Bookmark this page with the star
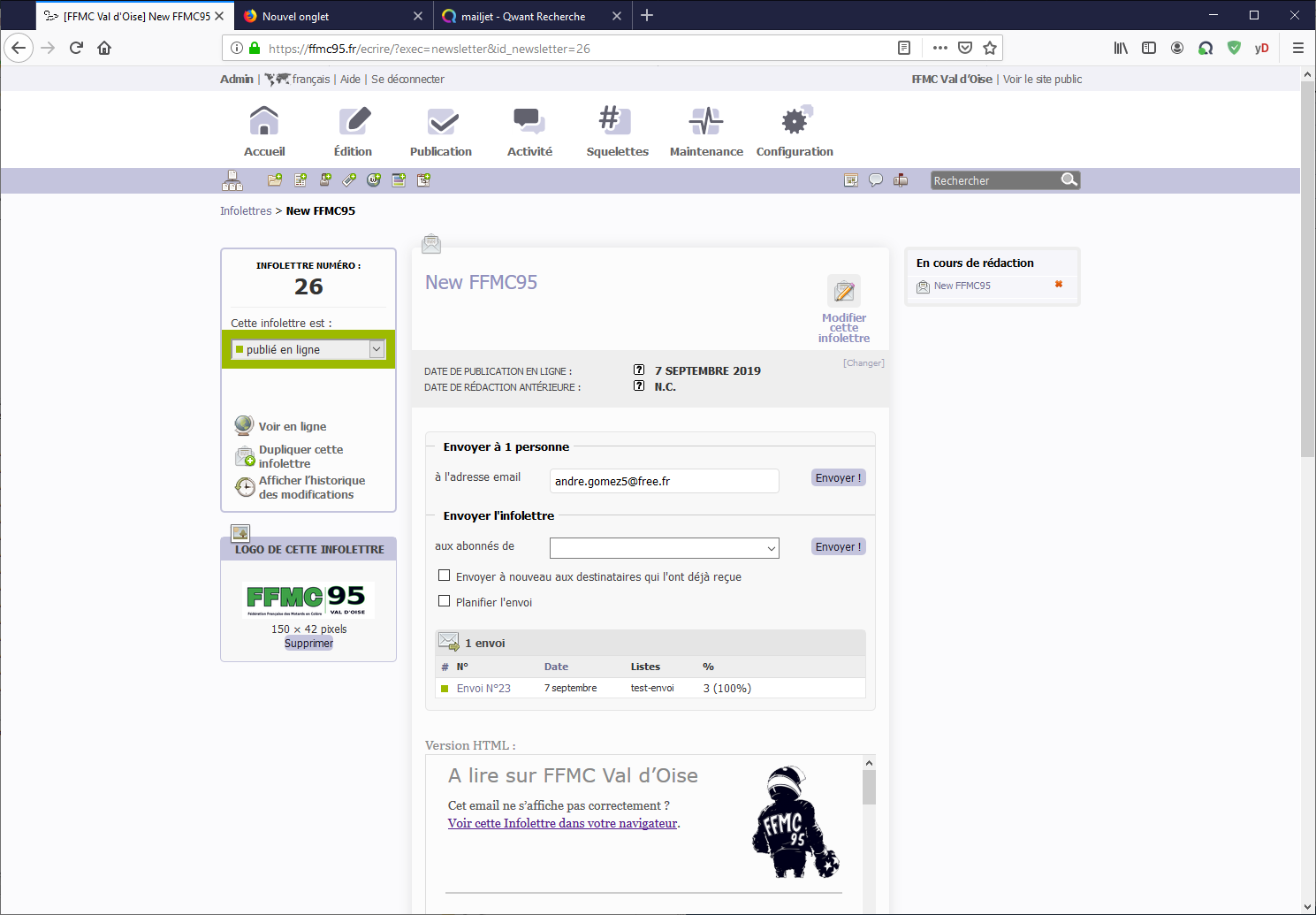This screenshot has height=915, width=1316. point(990,48)
